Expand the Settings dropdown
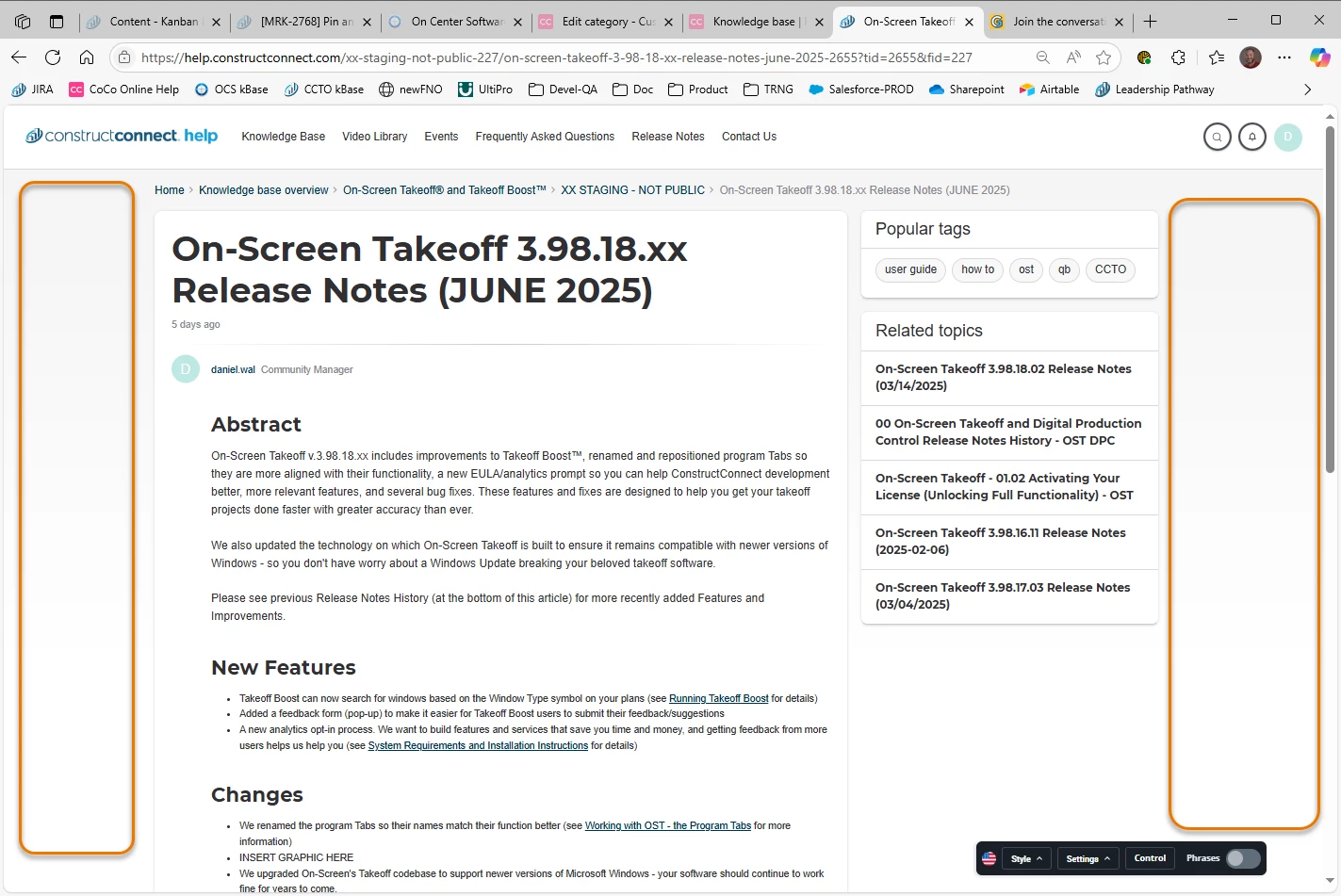Viewport: 1341px width, 896px height. click(1088, 858)
